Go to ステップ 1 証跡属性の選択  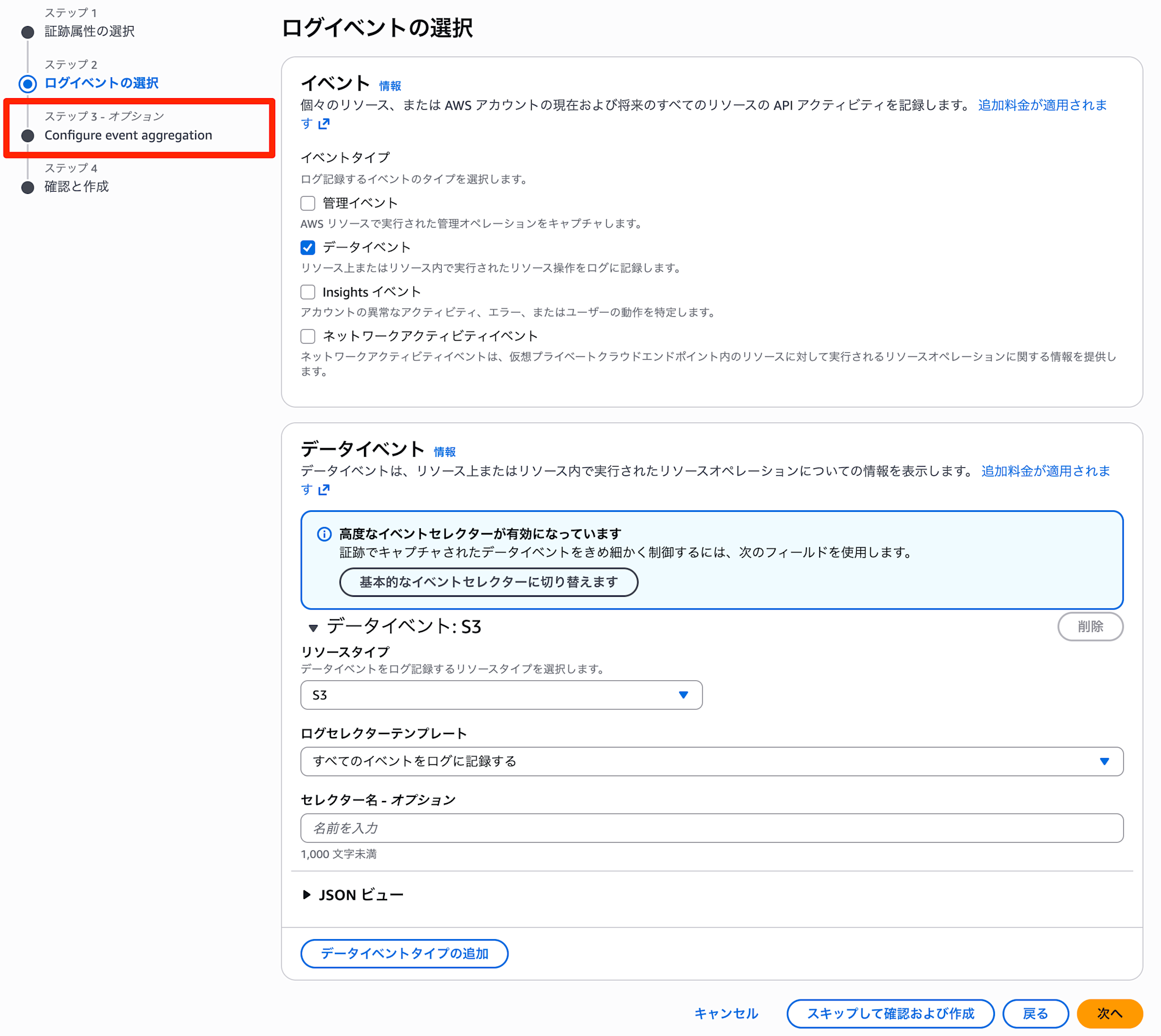click(x=88, y=31)
